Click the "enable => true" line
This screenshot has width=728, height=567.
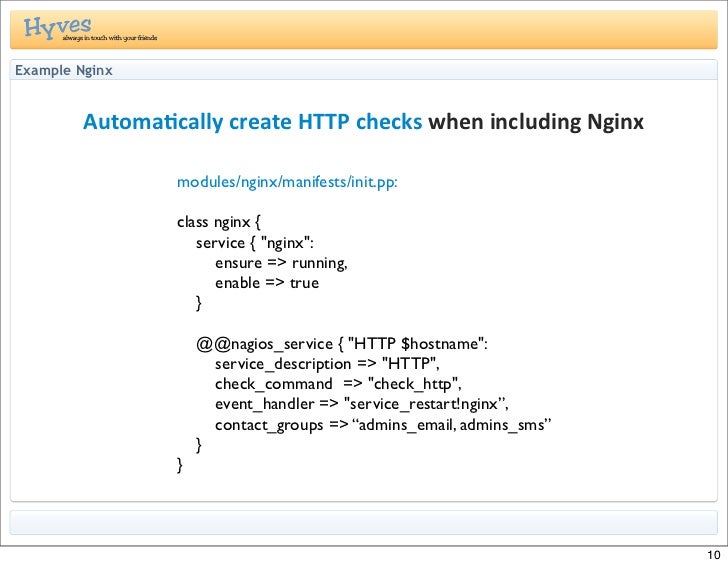(267, 283)
